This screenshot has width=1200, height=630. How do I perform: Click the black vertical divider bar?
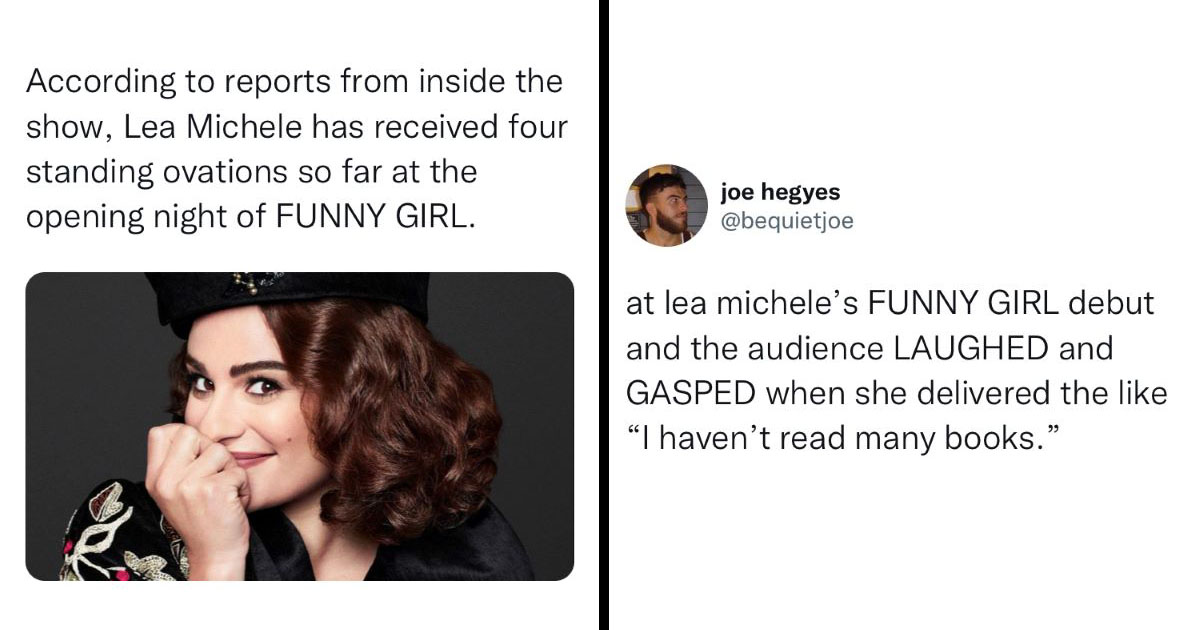[x=604, y=315]
